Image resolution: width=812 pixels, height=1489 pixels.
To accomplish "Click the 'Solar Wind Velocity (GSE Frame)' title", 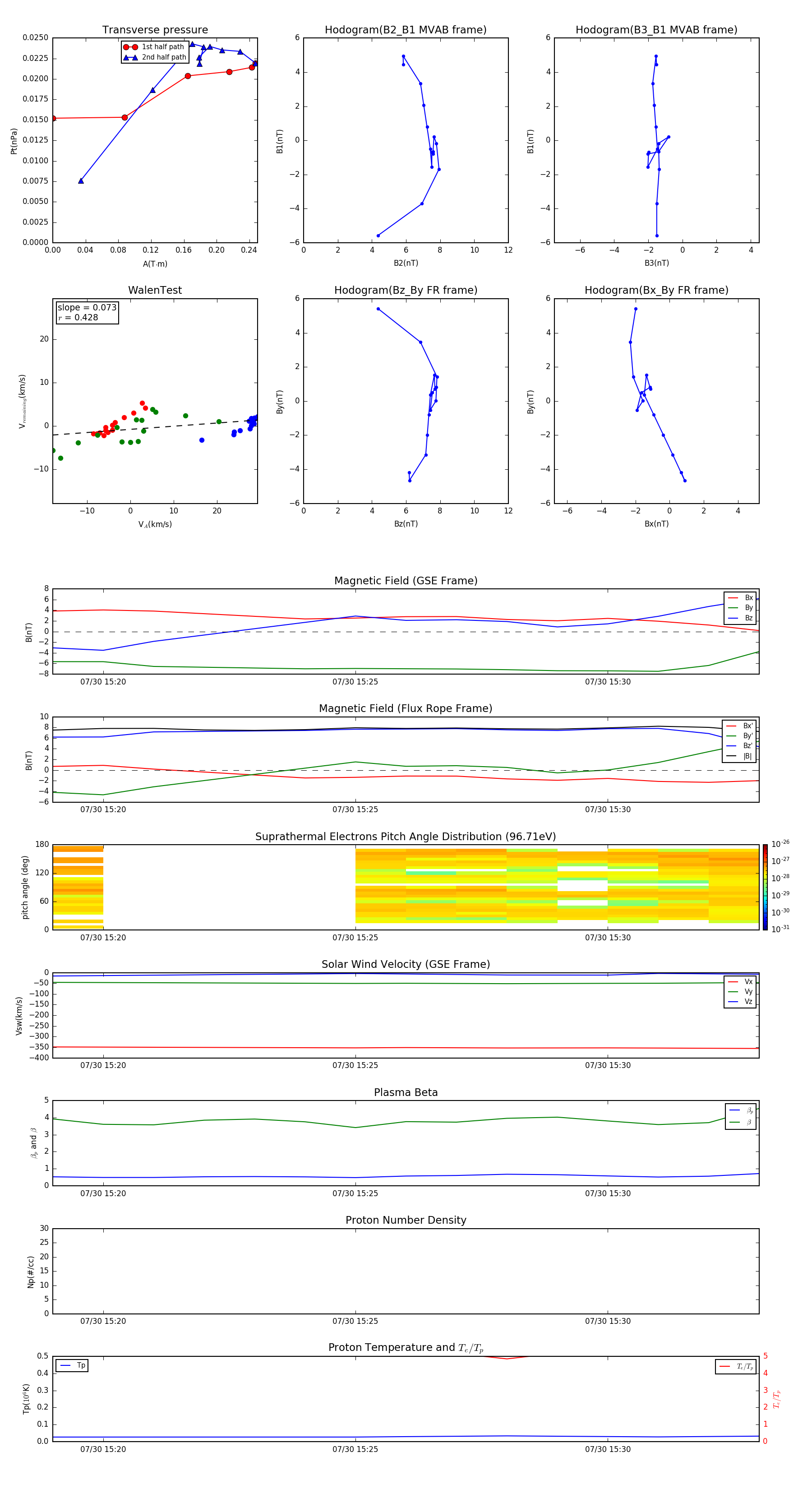I will coord(406,964).
